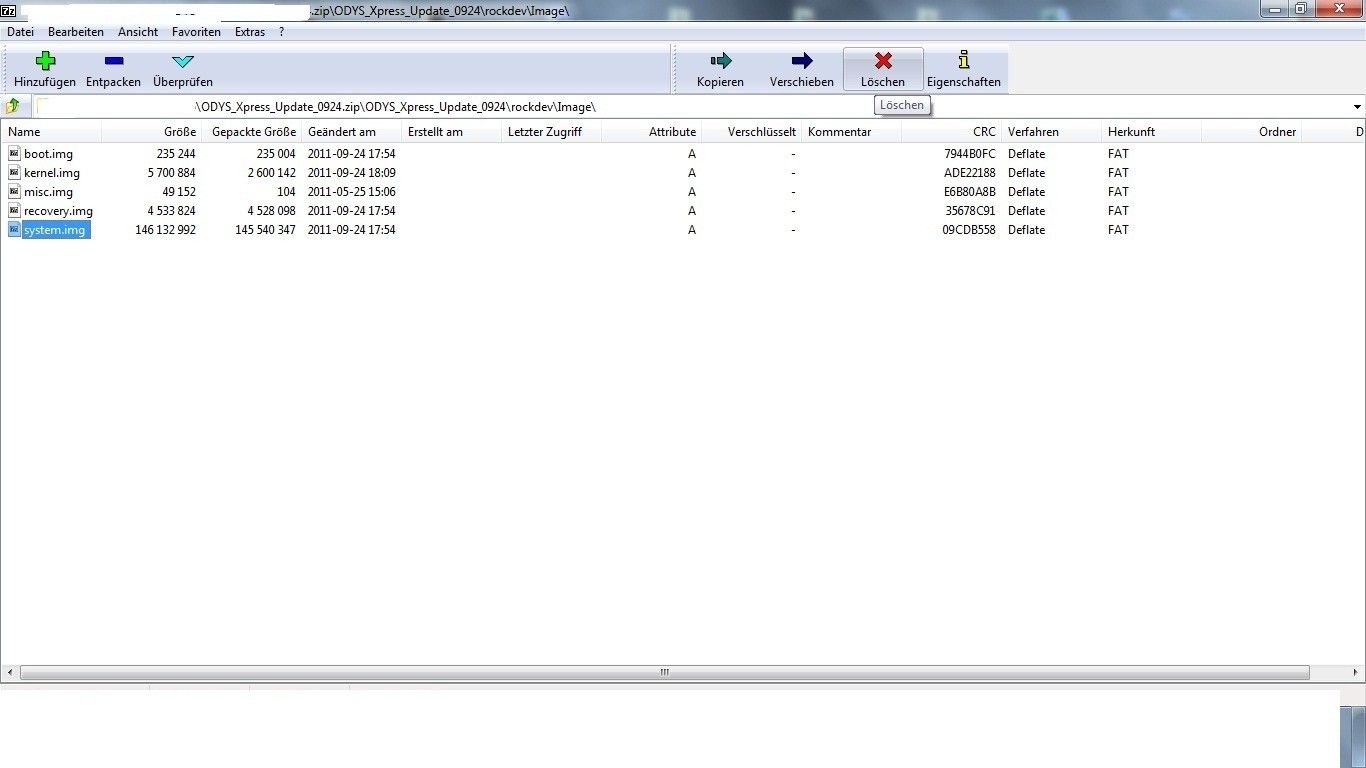Click the Kopieren copy icon
The height and width of the screenshot is (768, 1366).
tap(721, 61)
